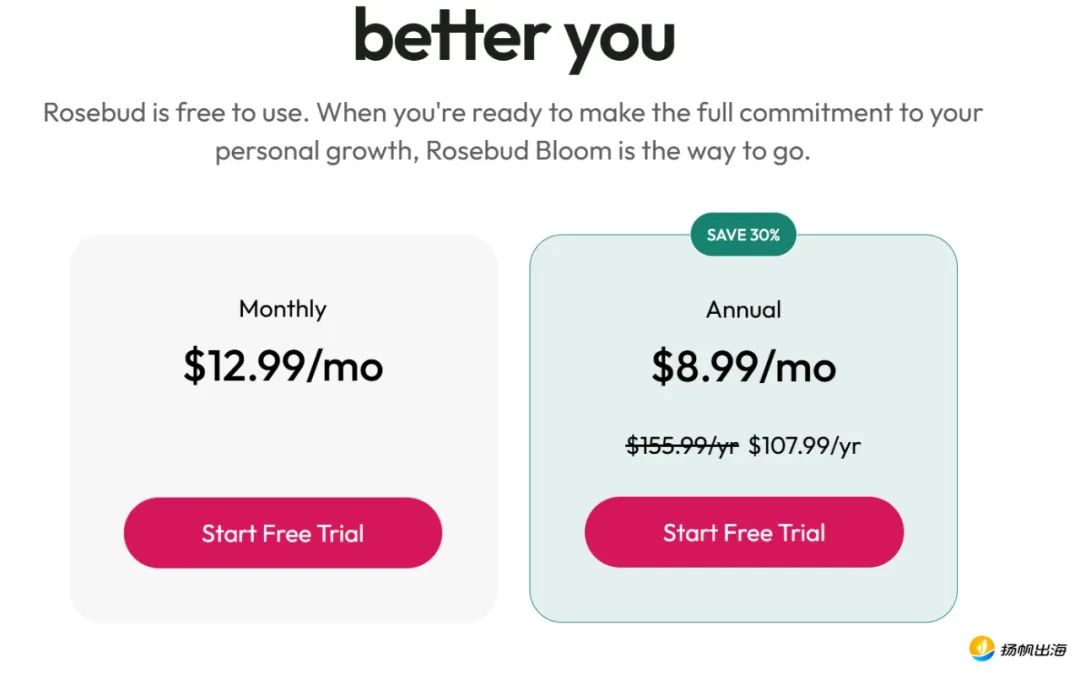Click the SAVE 30% badge

pos(743,235)
